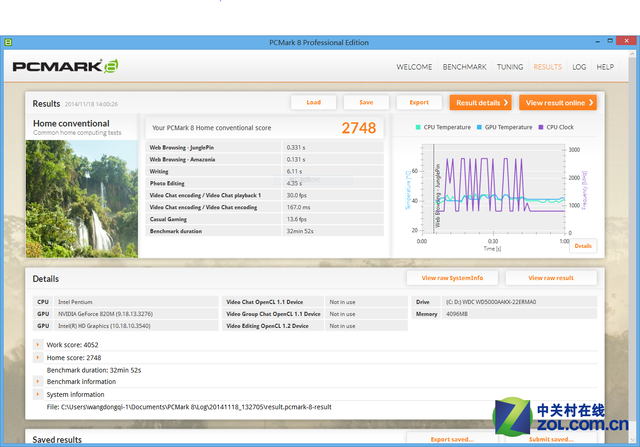Click the chart Details button
Viewport: 640px width, 447px height.
[x=583, y=246]
